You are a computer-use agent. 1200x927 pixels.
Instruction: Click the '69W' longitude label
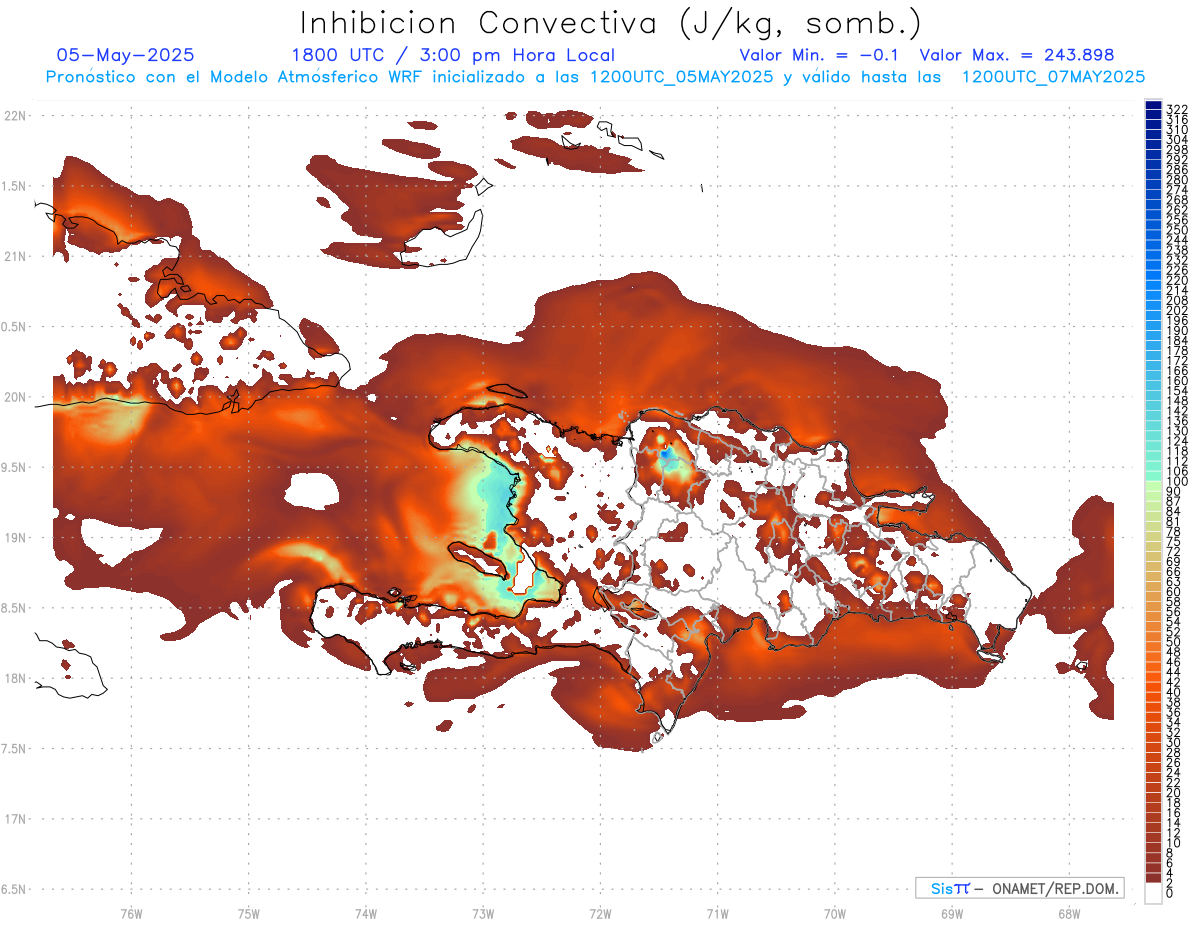click(952, 914)
